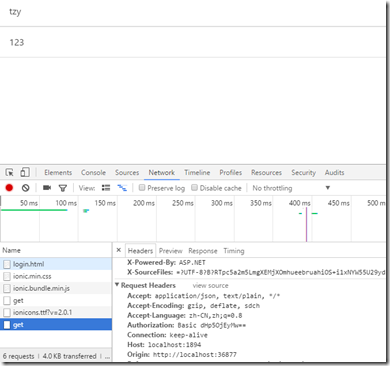390x366 pixels.
Task: Open the Timeline tab
Action: coord(197,172)
